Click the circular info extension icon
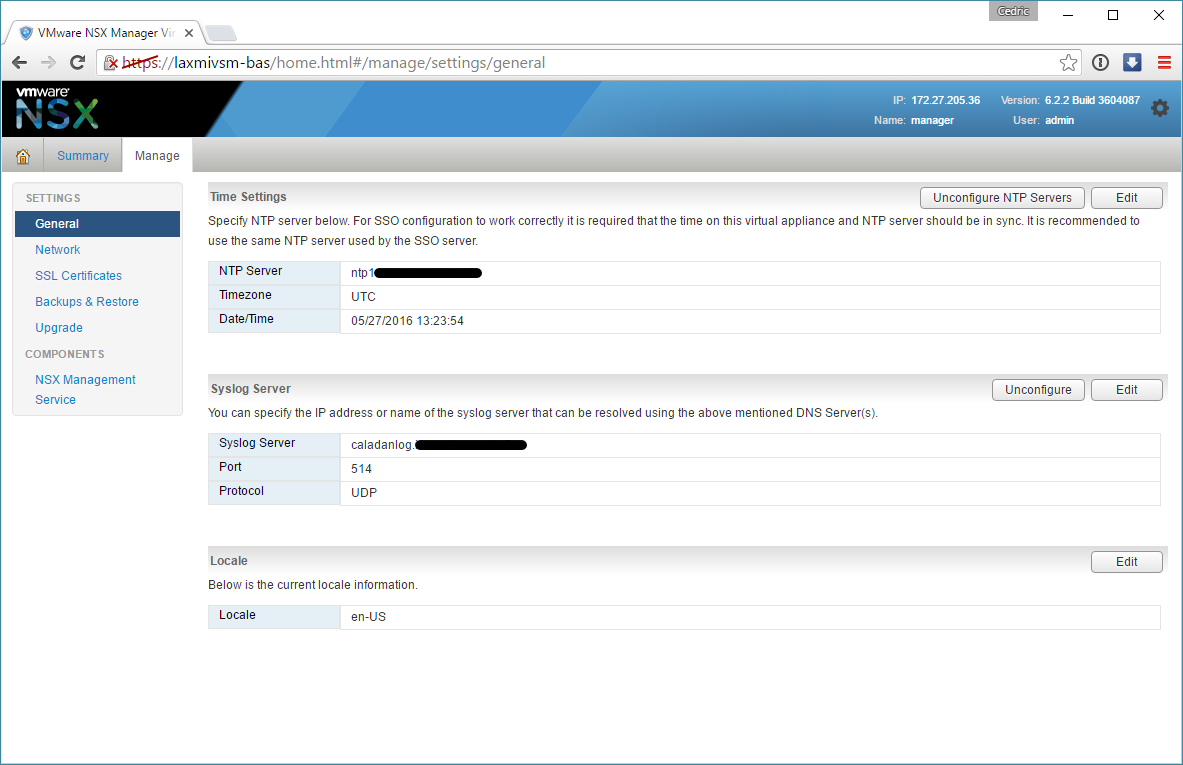 pyautogui.click(x=1100, y=63)
